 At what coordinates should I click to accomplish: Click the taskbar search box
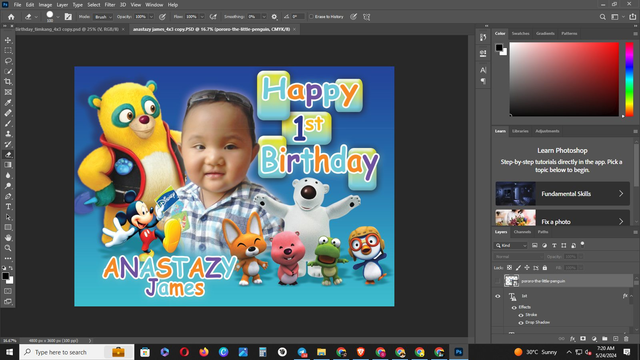[77, 352]
